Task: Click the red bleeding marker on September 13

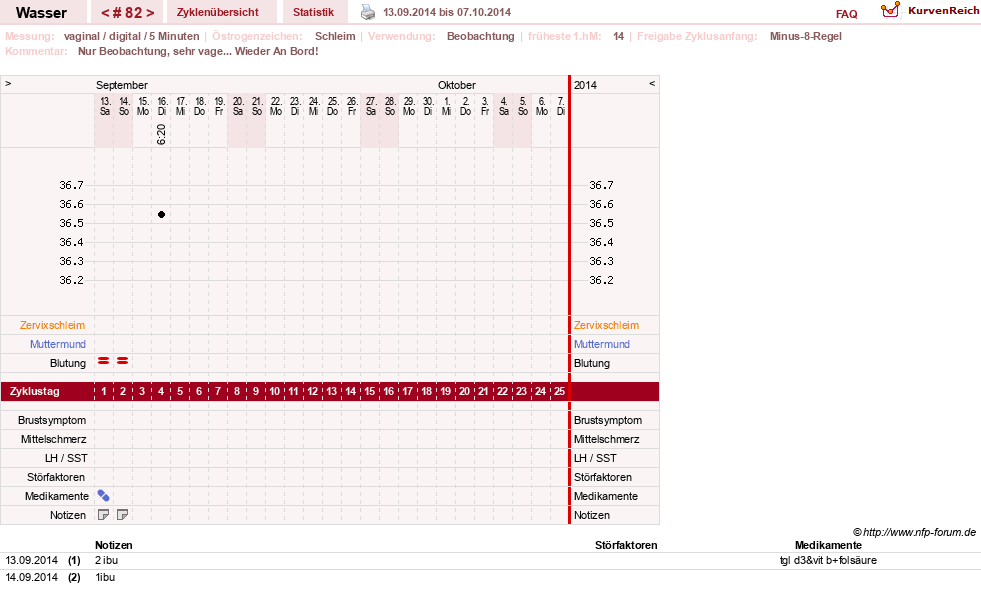Action: [103, 361]
